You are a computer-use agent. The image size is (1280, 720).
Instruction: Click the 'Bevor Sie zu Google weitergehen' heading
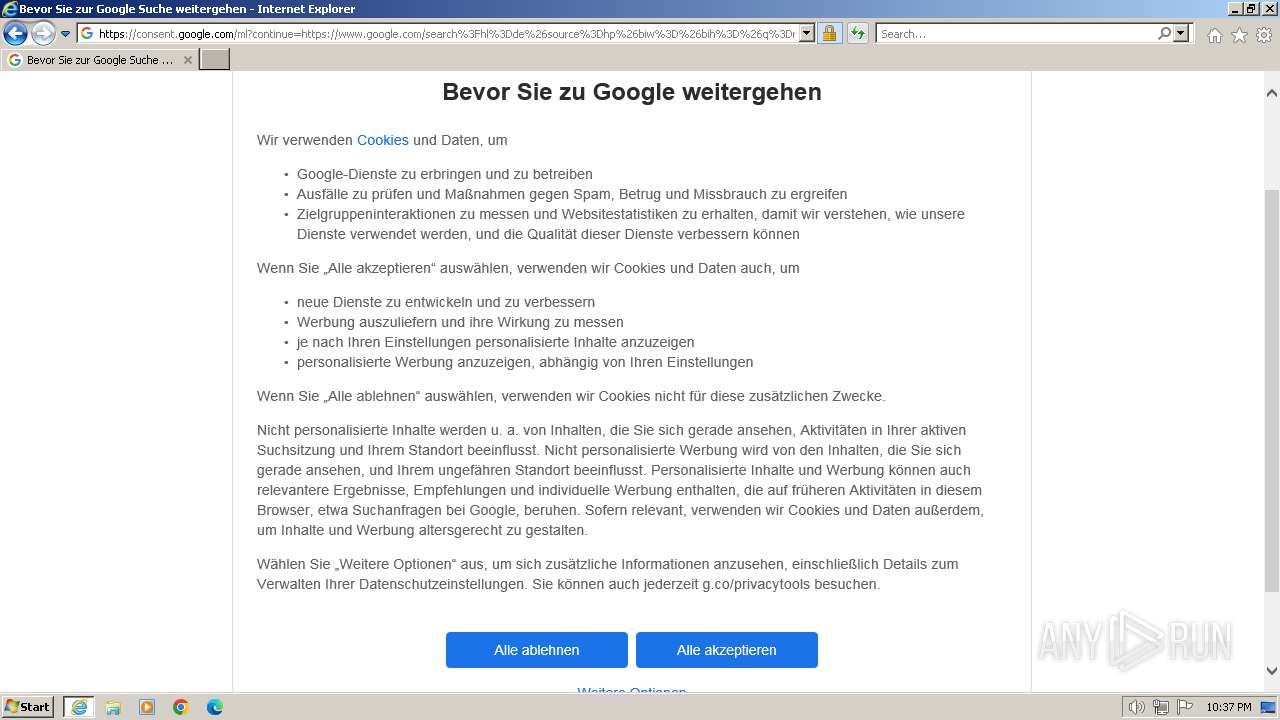[632, 92]
